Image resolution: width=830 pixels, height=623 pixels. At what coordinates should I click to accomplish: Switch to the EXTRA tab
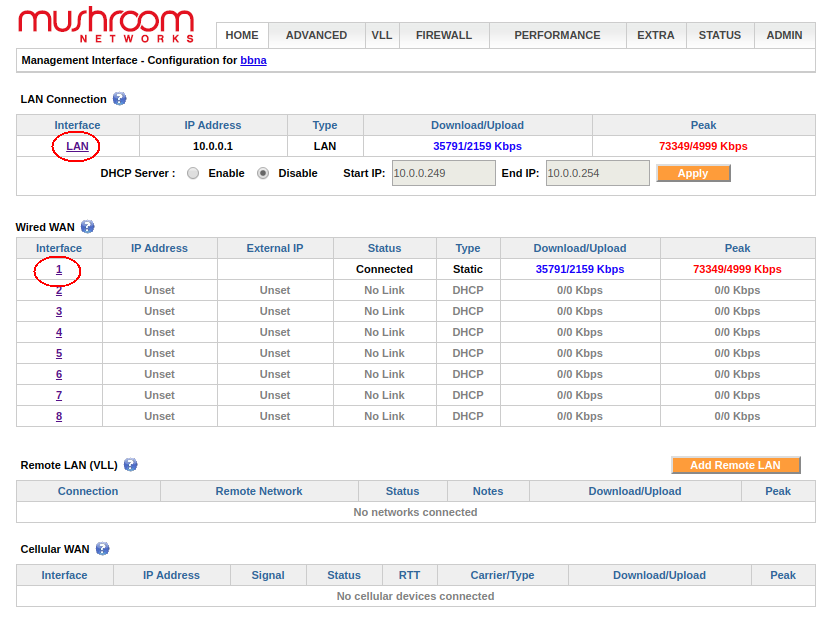[656, 35]
